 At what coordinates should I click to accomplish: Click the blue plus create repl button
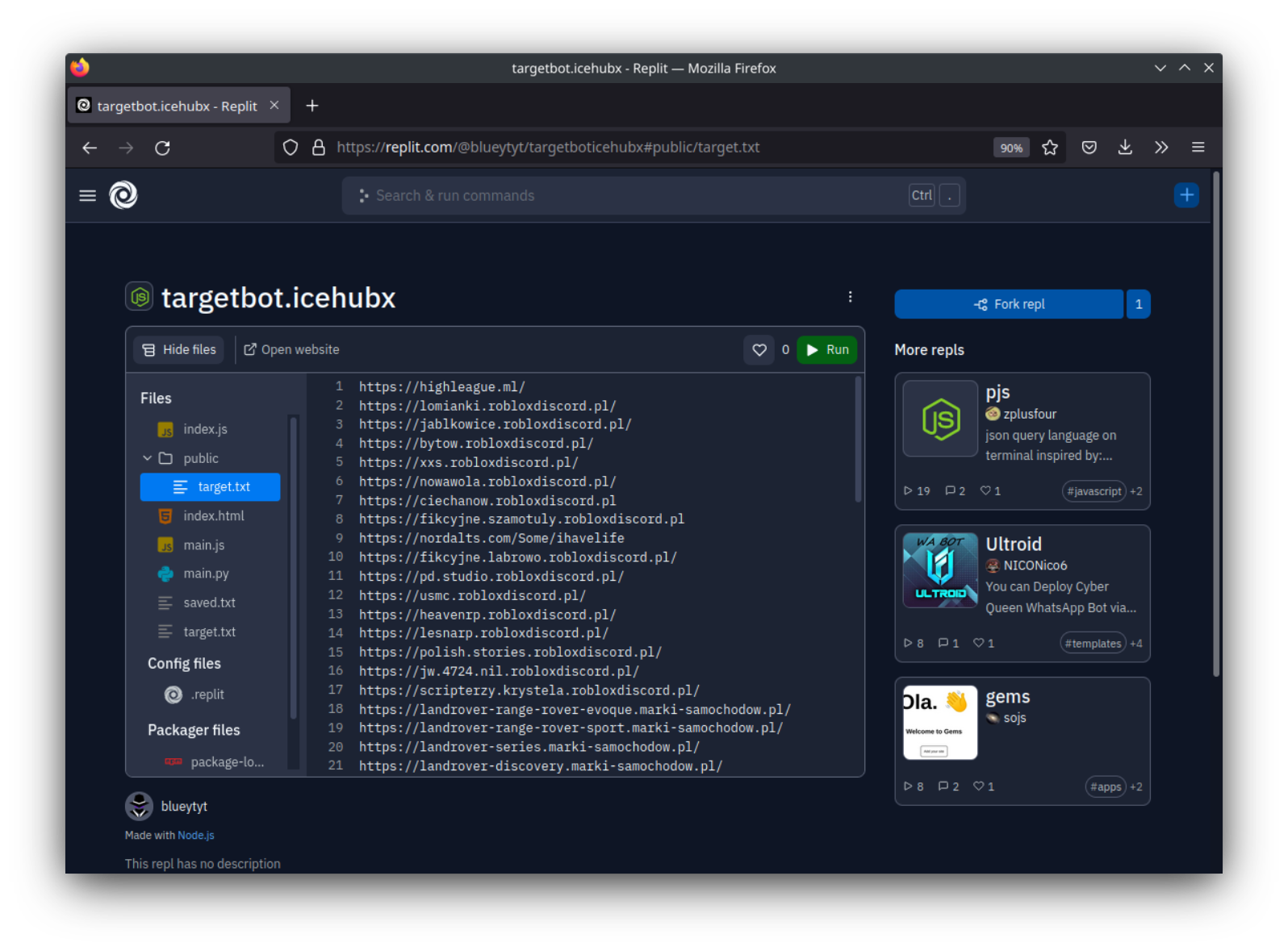[x=1186, y=195]
